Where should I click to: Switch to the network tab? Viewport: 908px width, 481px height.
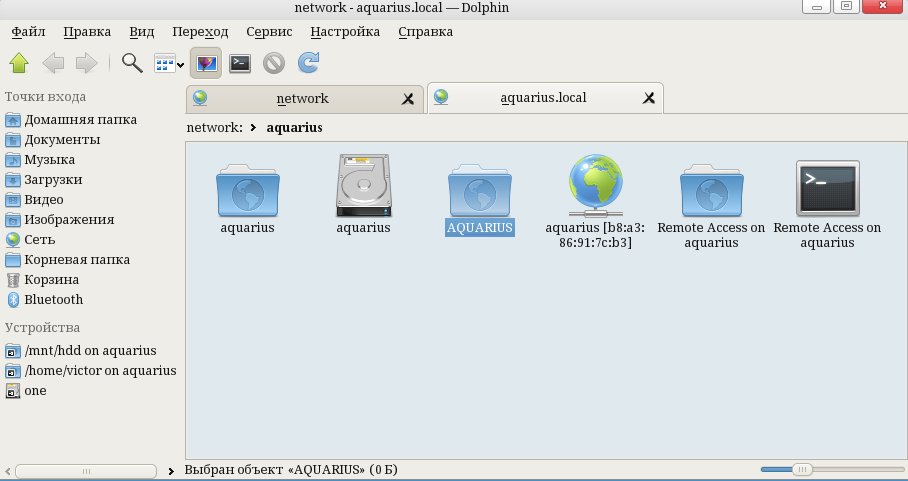click(x=305, y=99)
